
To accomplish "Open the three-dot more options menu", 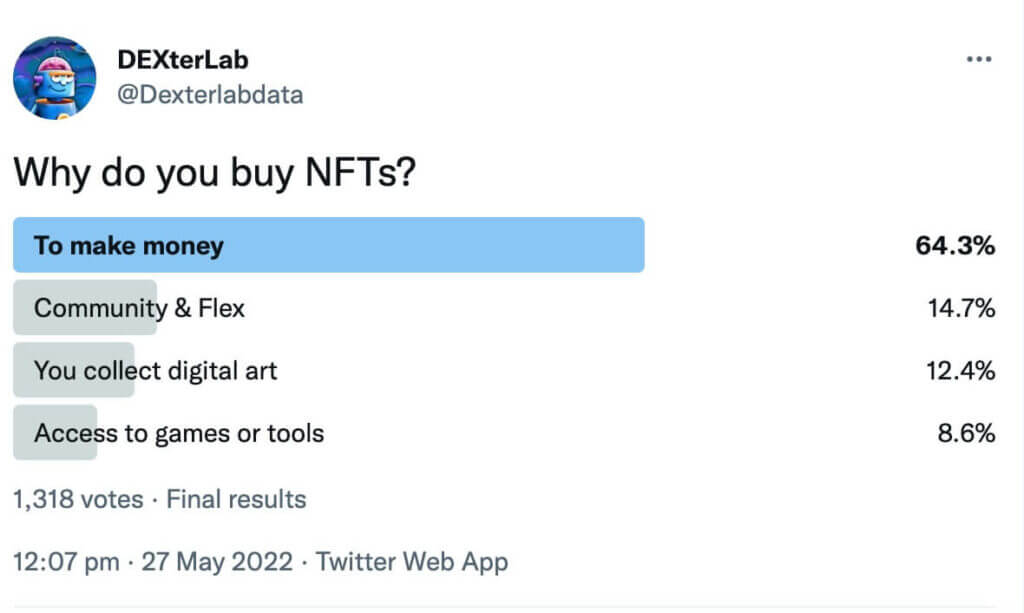I will point(979,59).
